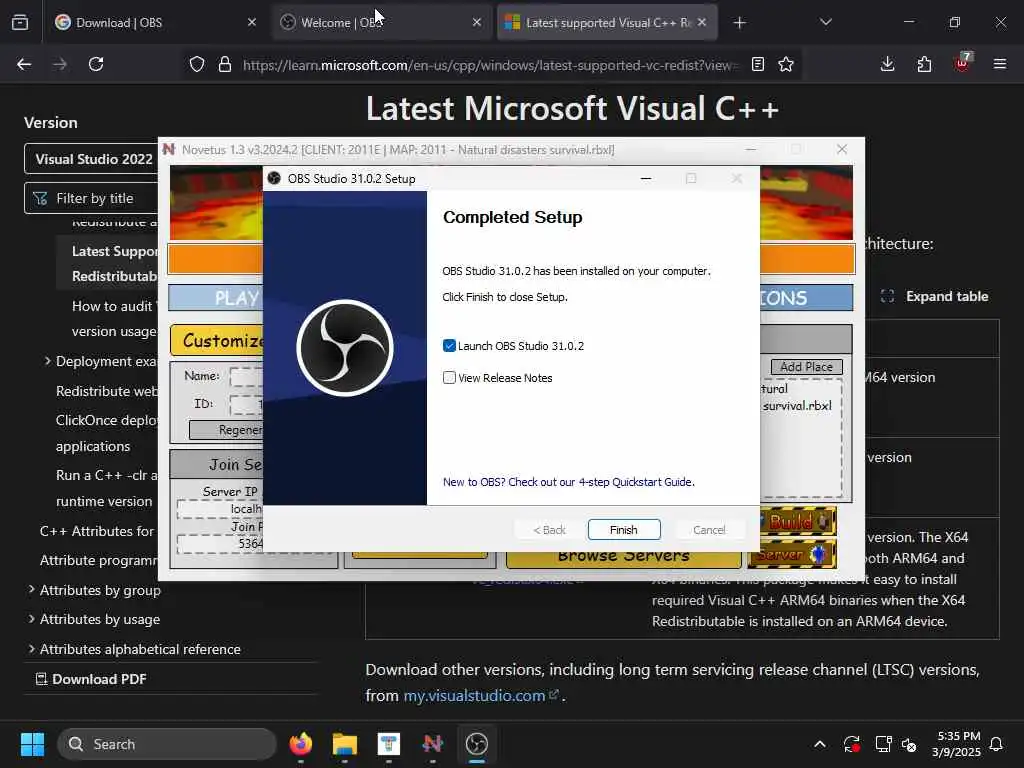Open the clock showing 5:35 PM
This screenshot has width=1024, height=768.
pyautogui.click(x=956, y=744)
